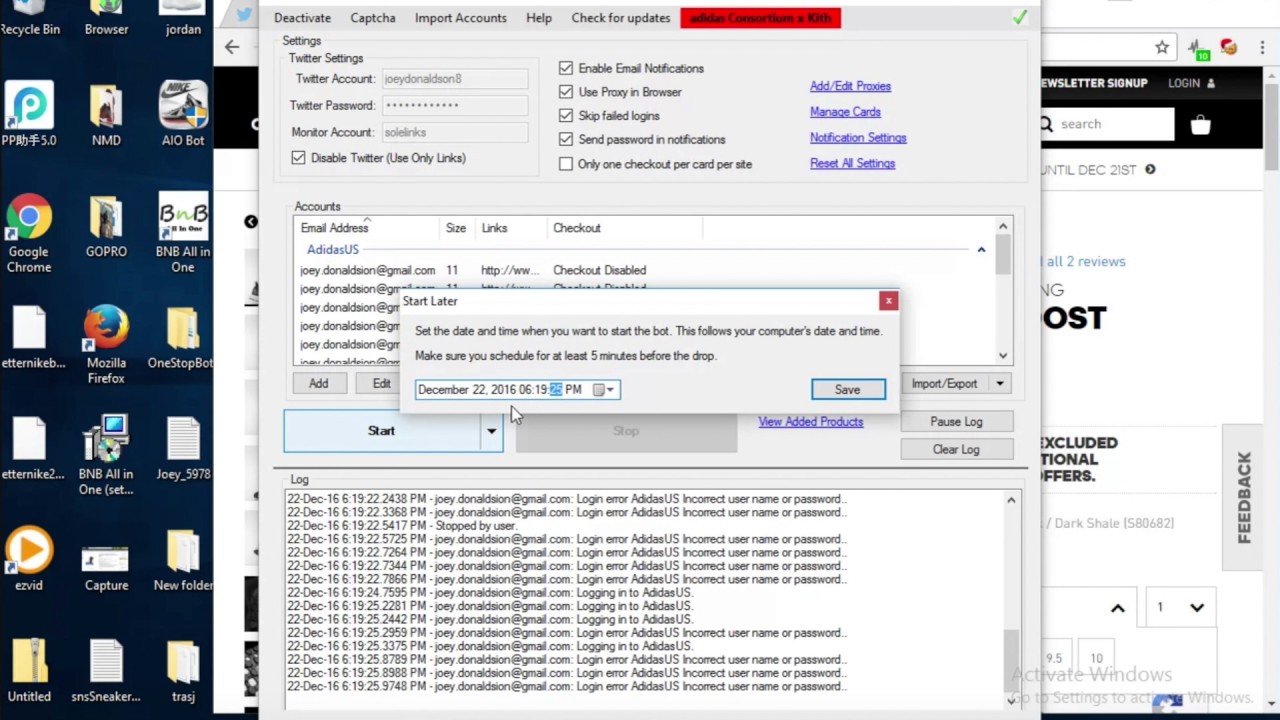The width and height of the screenshot is (1280, 720).
Task: Click the up chevron next to the quantity
Action: coord(1118,607)
